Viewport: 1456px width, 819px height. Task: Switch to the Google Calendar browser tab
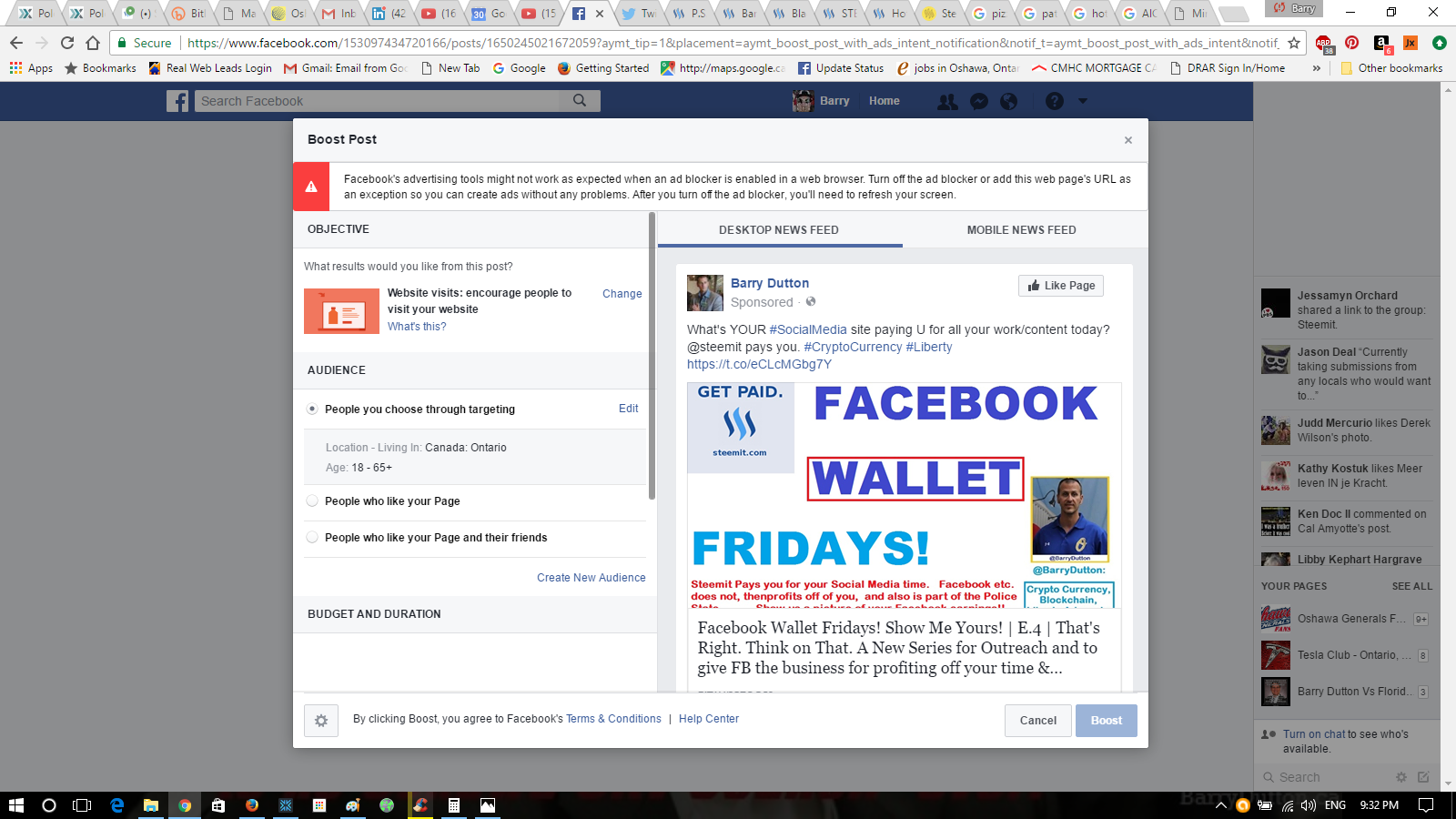click(x=489, y=14)
